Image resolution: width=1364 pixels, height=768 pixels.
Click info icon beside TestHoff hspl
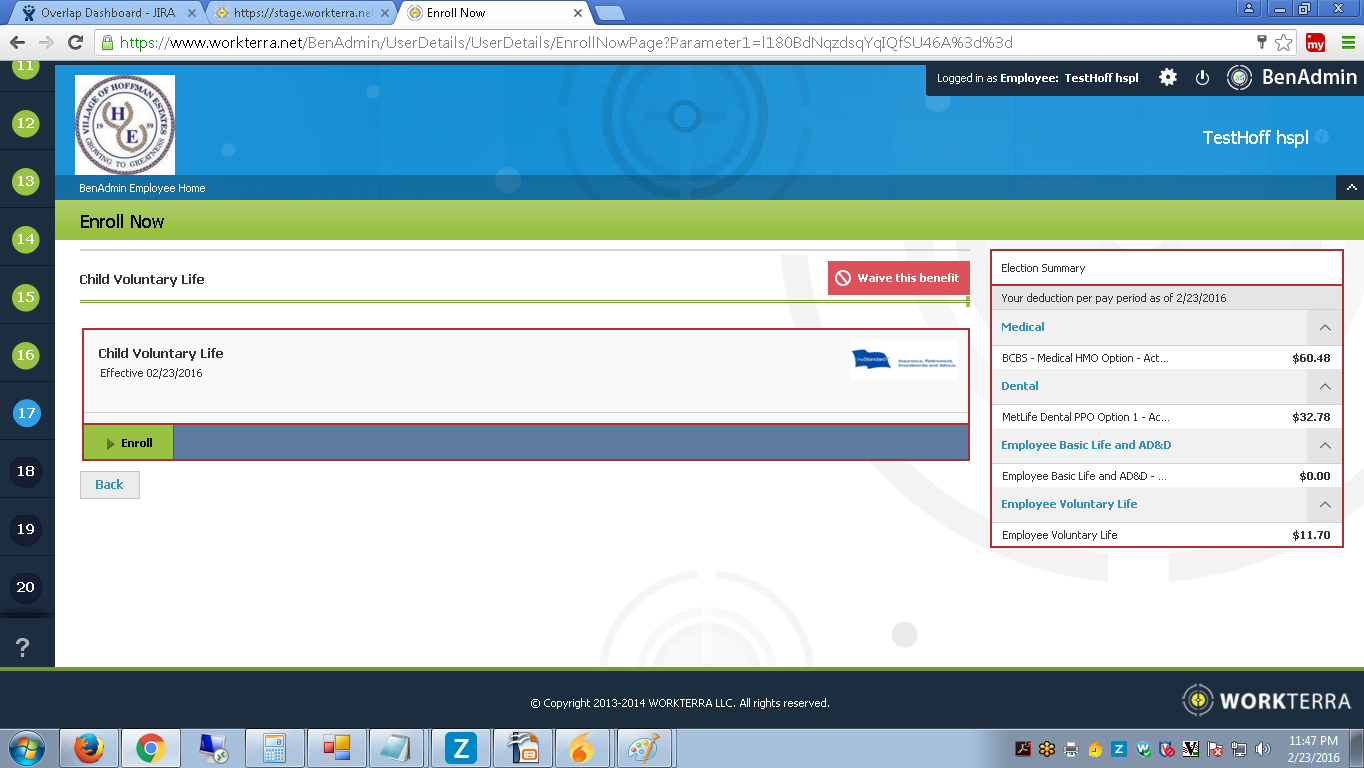point(1322,137)
